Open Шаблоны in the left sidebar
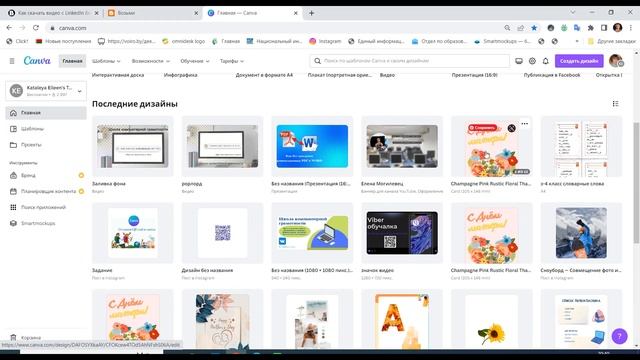 [x=46, y=129]
